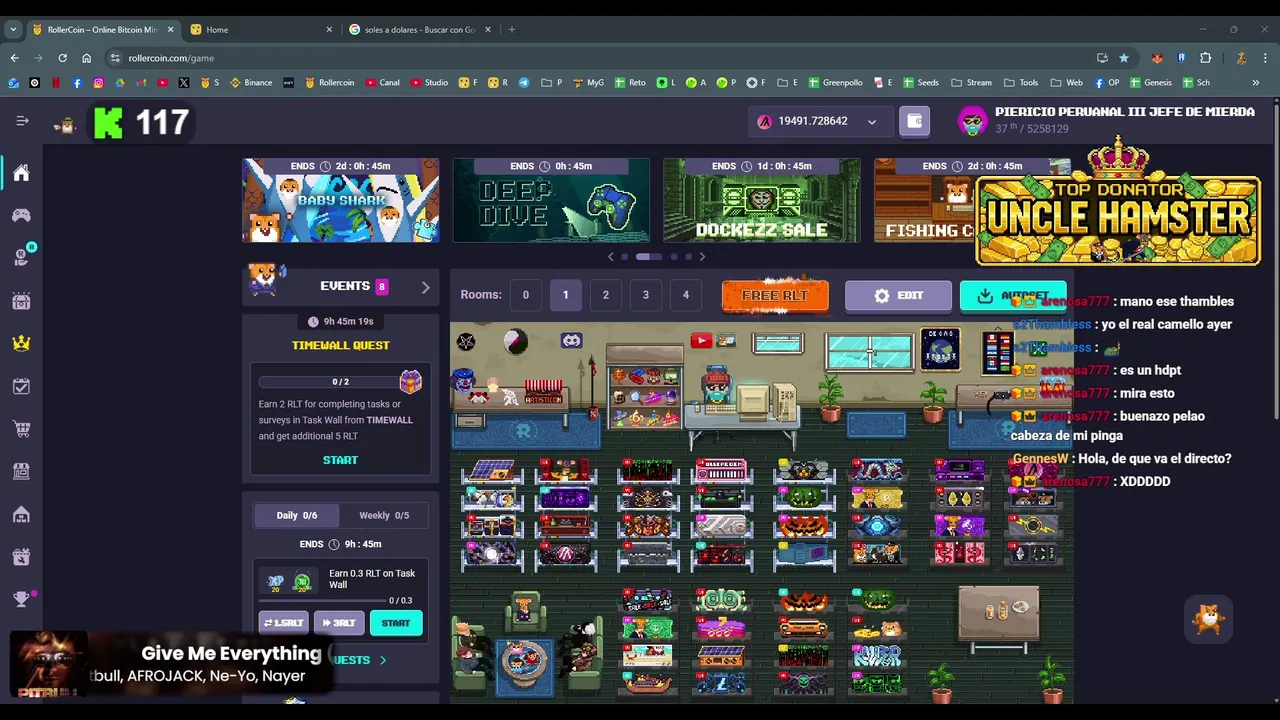Expand the quests link arrow below daily quests

click(382, 660)
